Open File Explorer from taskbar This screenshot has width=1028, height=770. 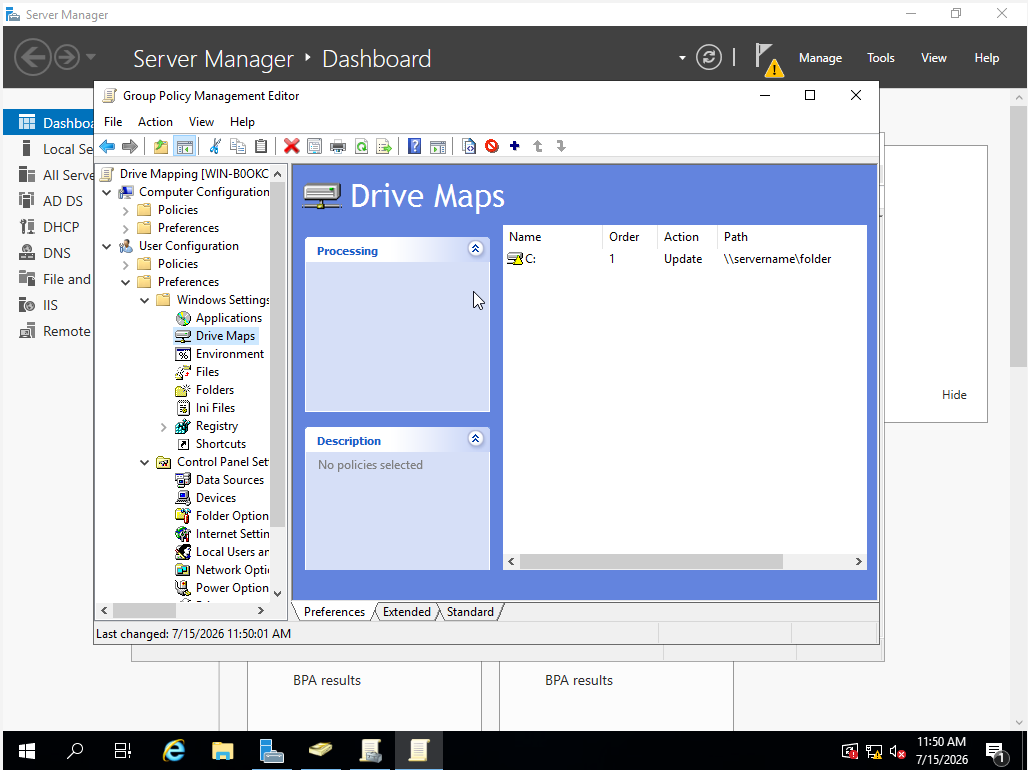click(x=223, y=750)
